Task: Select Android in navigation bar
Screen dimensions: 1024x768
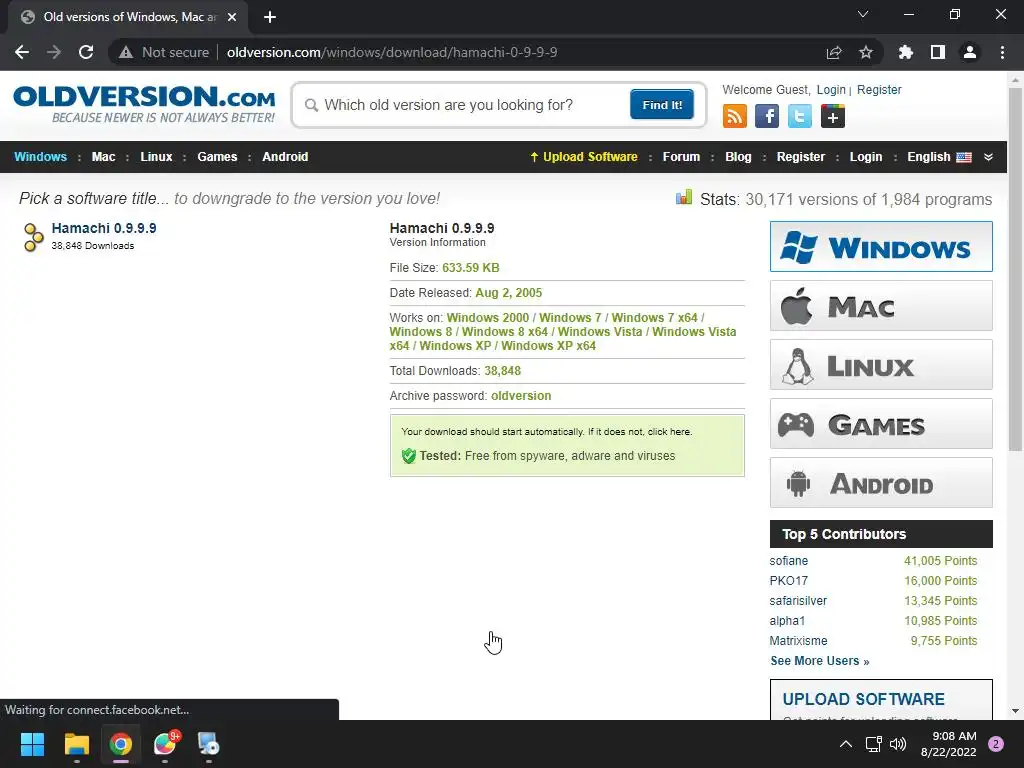Action: 285,157
